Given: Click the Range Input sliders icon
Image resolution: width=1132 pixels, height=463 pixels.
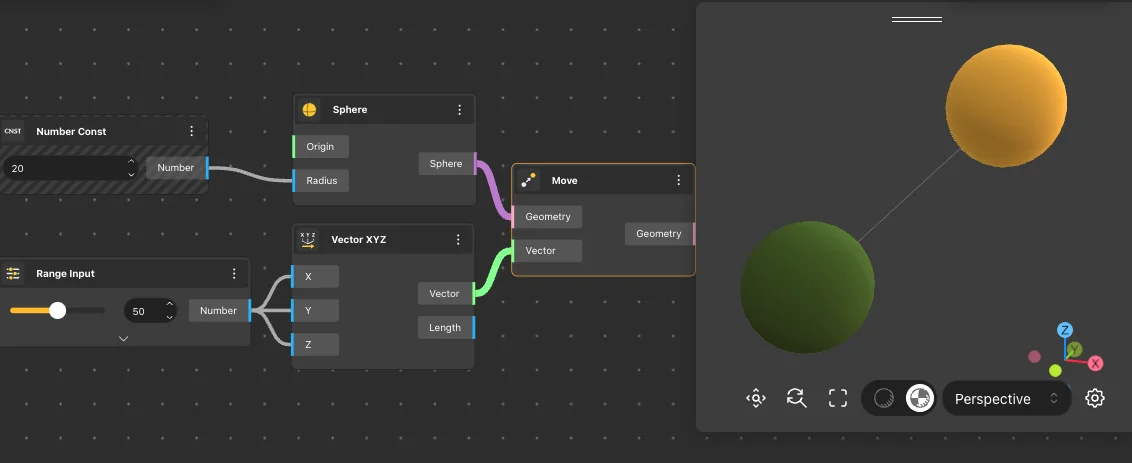Looking at the screenshot, I should click(x=13, y=274).
